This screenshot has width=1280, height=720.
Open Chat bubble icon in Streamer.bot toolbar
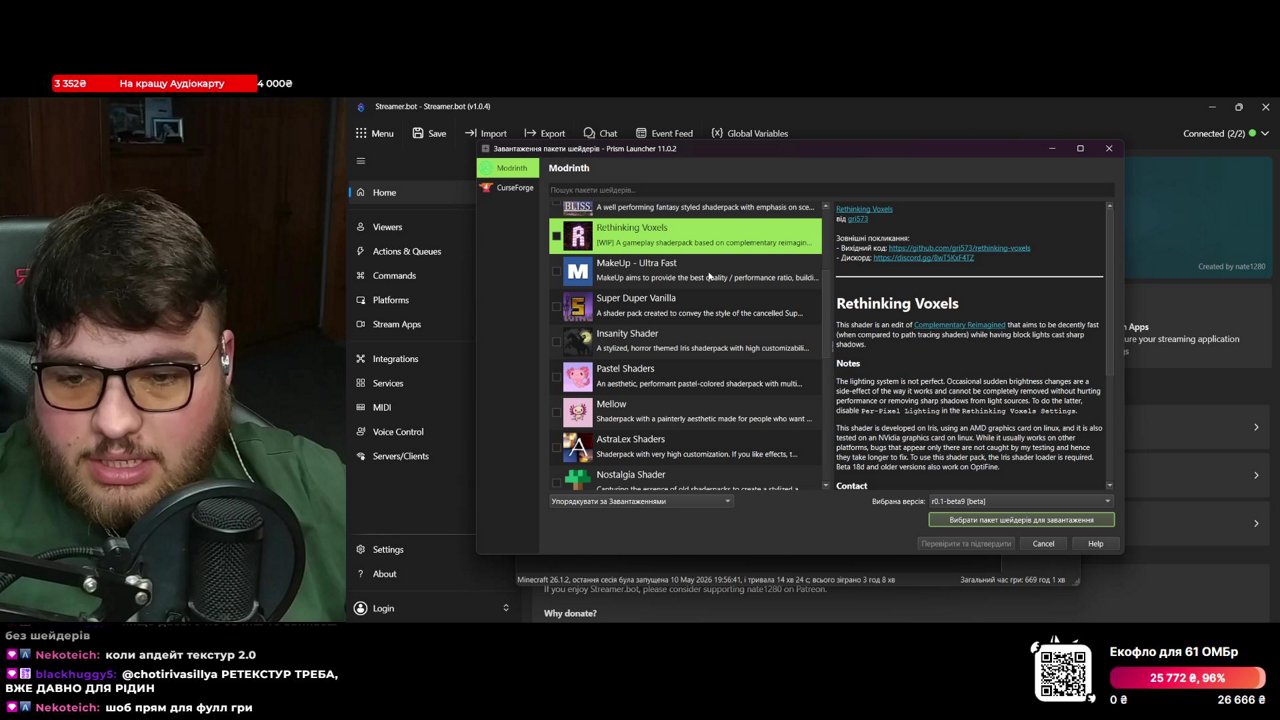click(589, 133)
